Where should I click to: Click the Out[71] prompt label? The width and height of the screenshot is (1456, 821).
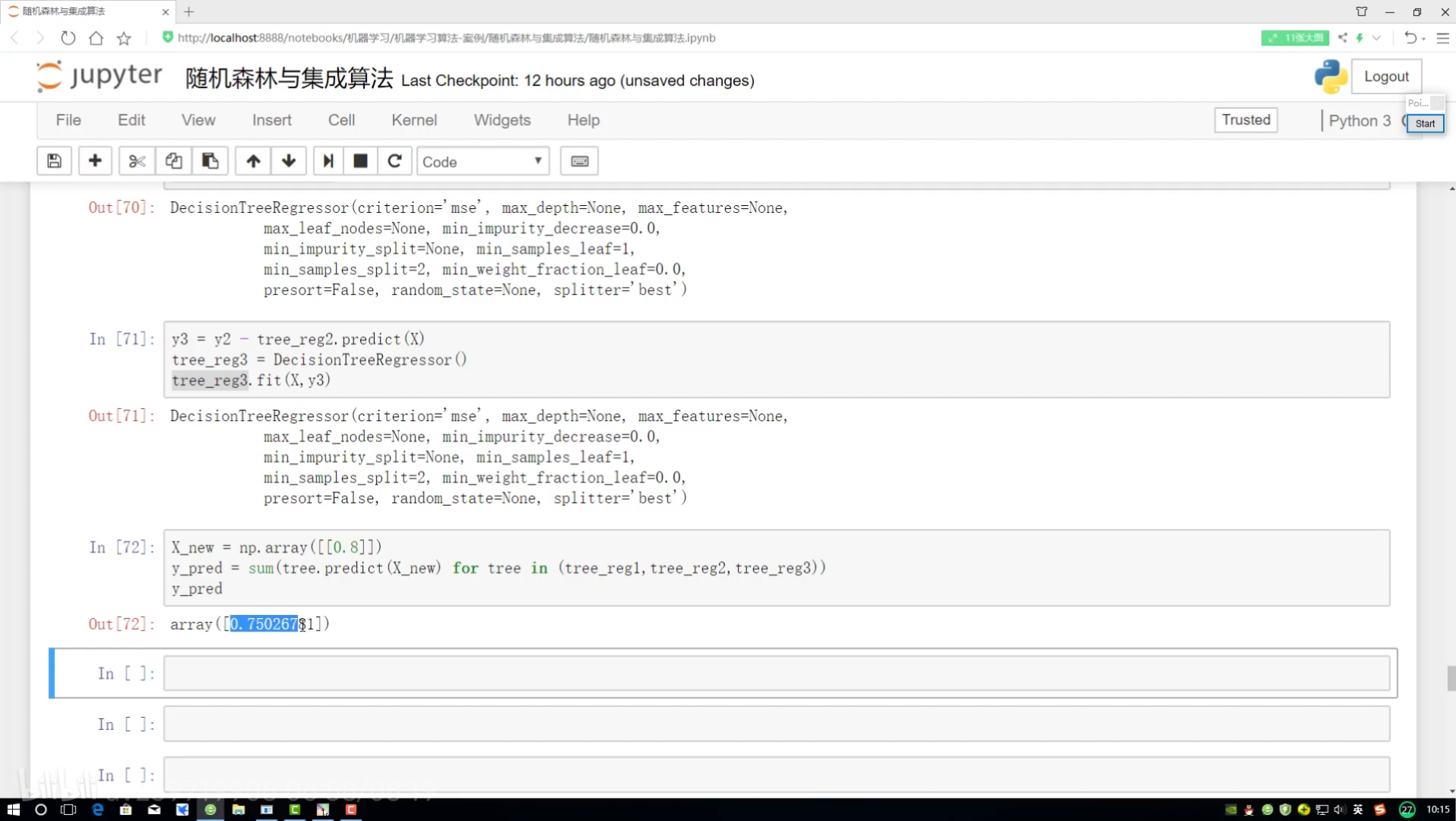click(122, 416)
